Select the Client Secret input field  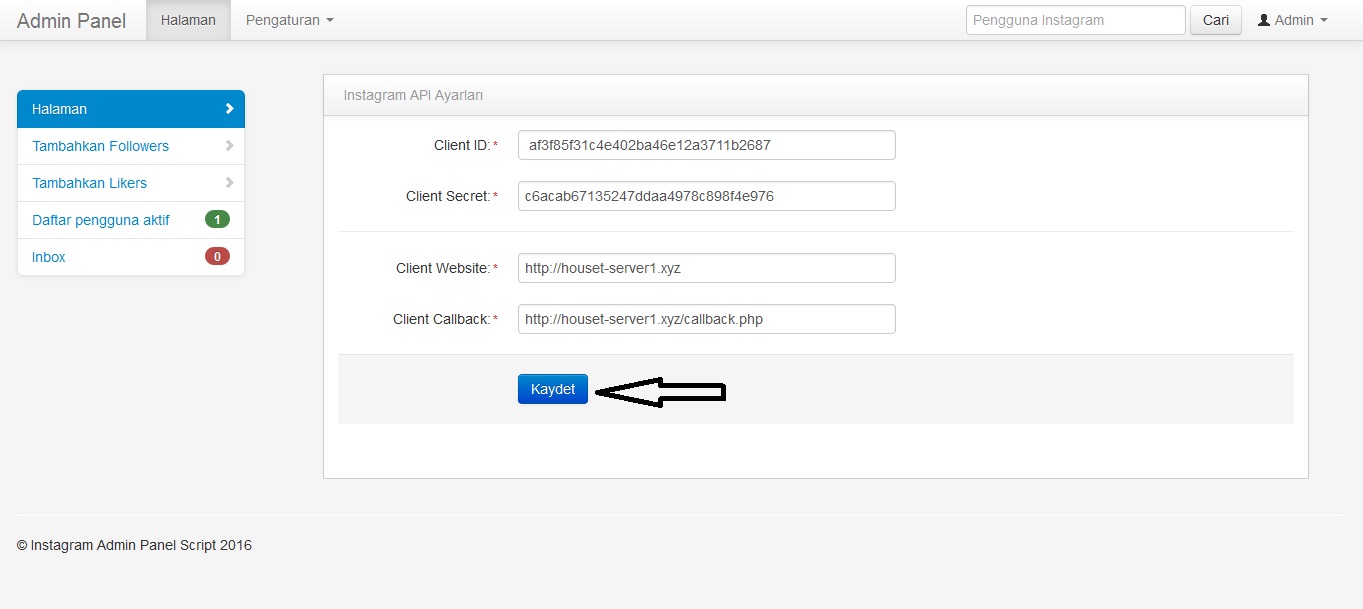pyautogui.click(x=706, y=195)
